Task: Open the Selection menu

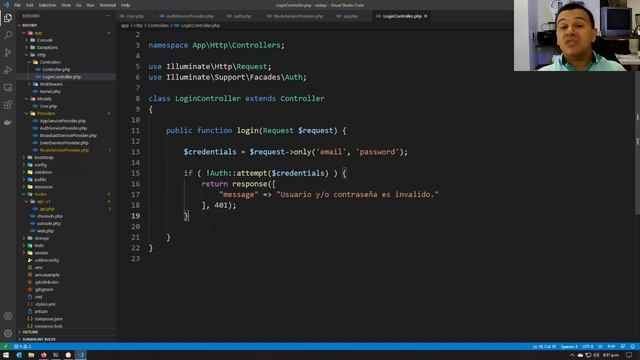Action: point(47,5)
